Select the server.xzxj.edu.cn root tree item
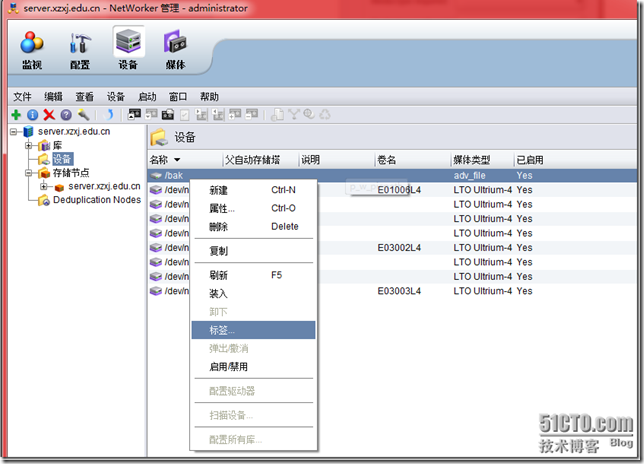The width and height of the screenshot is (644, 464). 74,131
